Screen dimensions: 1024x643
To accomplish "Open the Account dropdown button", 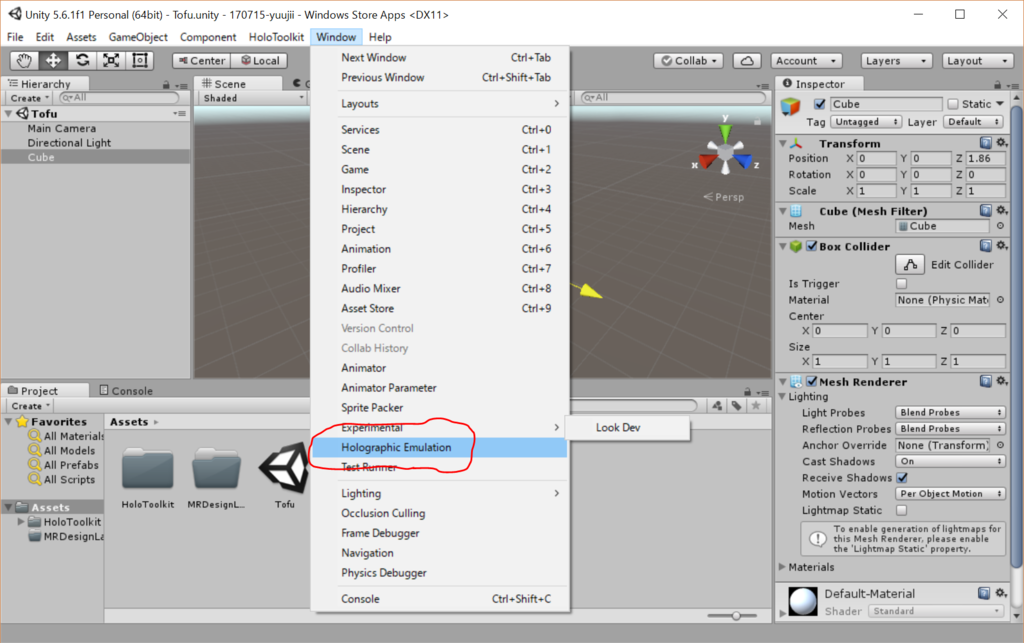I will click(x=806, y=61).
